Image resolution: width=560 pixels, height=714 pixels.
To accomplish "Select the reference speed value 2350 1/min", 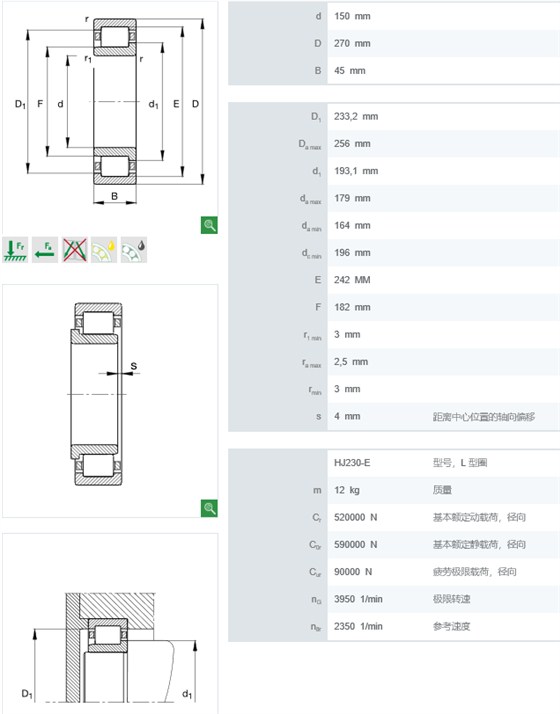I will (358, 627).
